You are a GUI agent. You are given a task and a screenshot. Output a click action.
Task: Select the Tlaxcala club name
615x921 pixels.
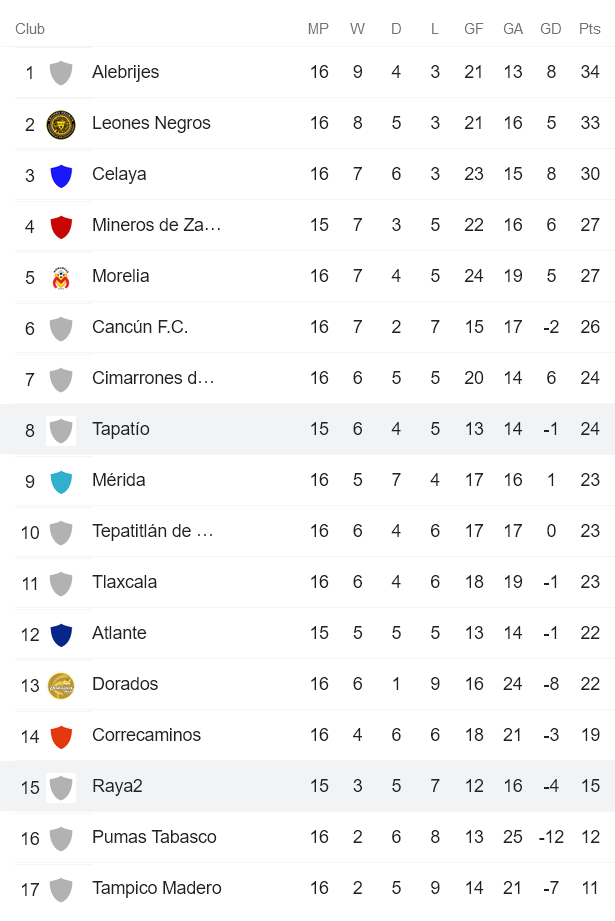(124, 582)
